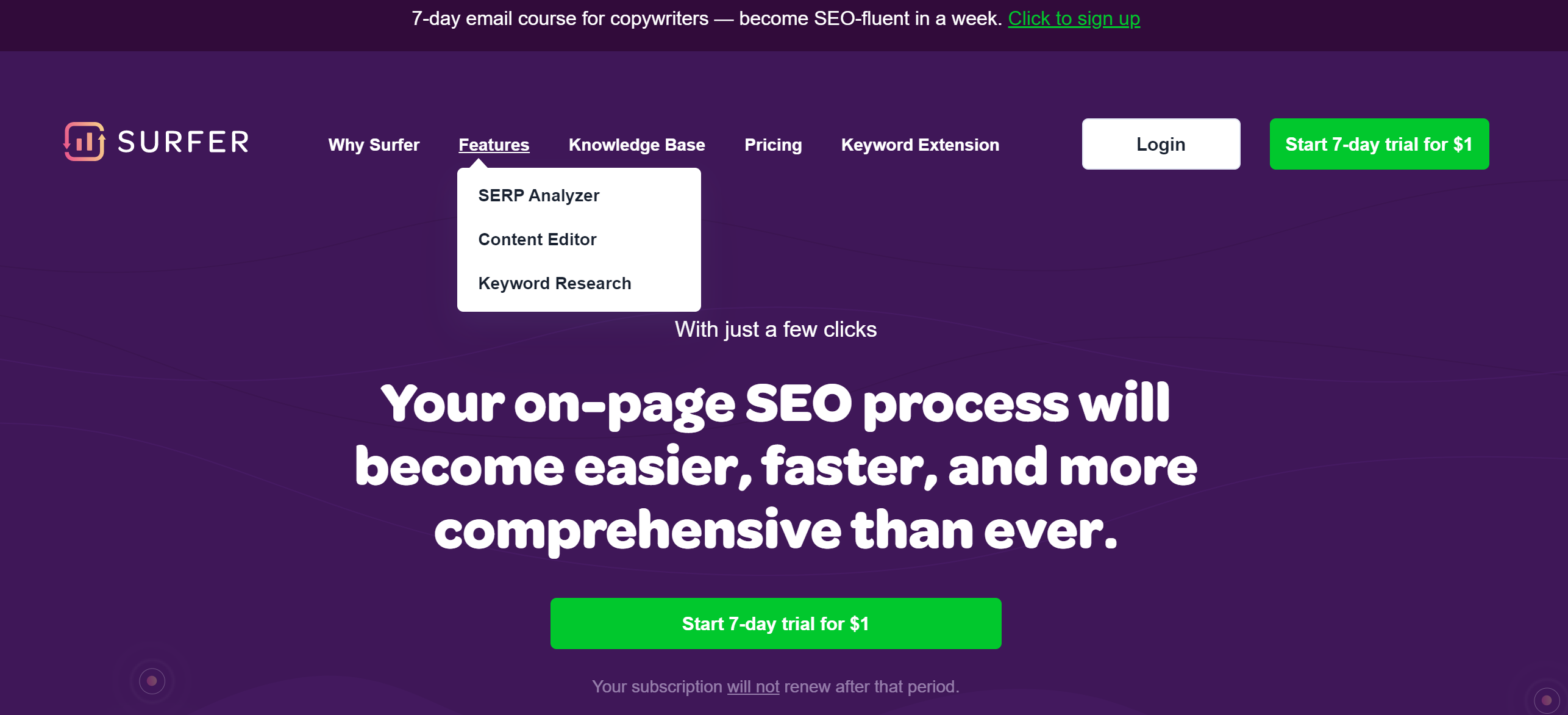The width and height of the screenshot is (1568, 715).
Task: Open the Why Surfer page
Action: tap(374, 145)
